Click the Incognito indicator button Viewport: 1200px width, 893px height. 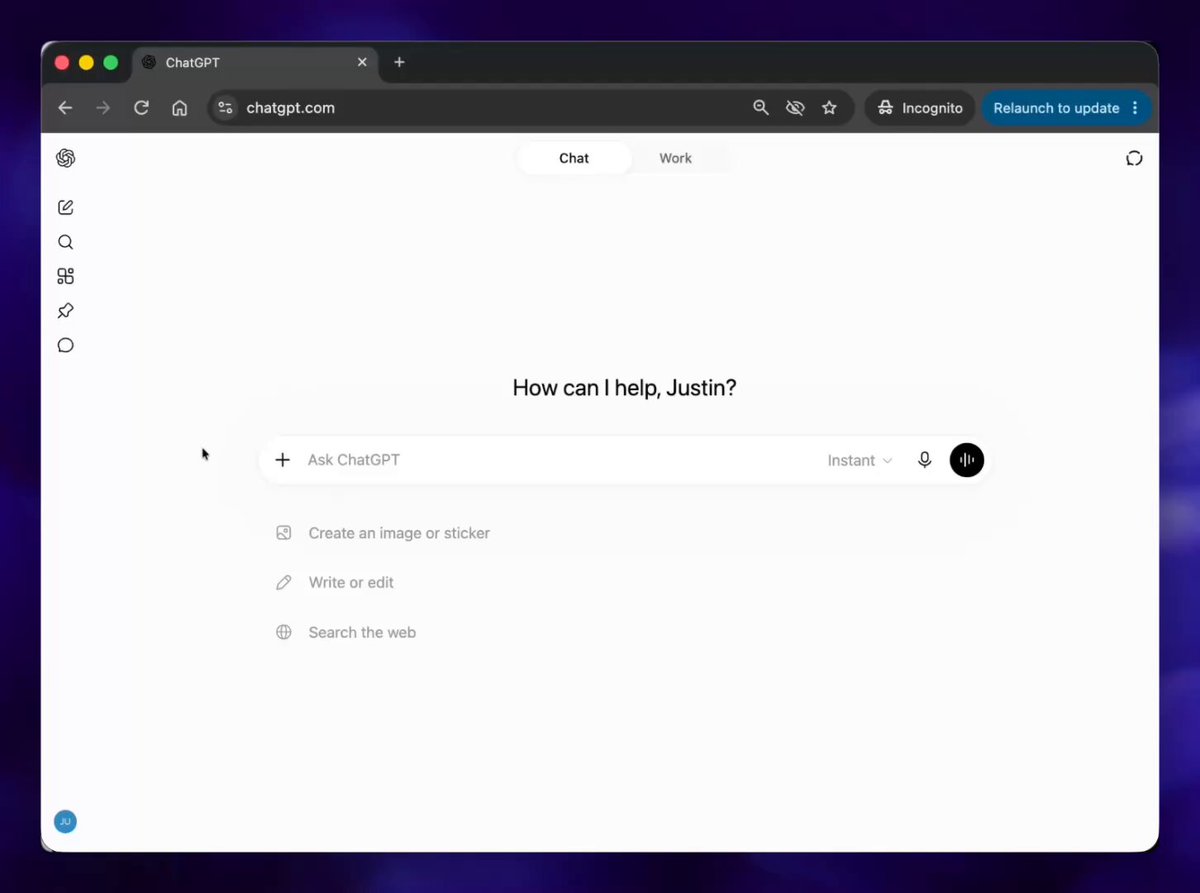click(920, 108)
